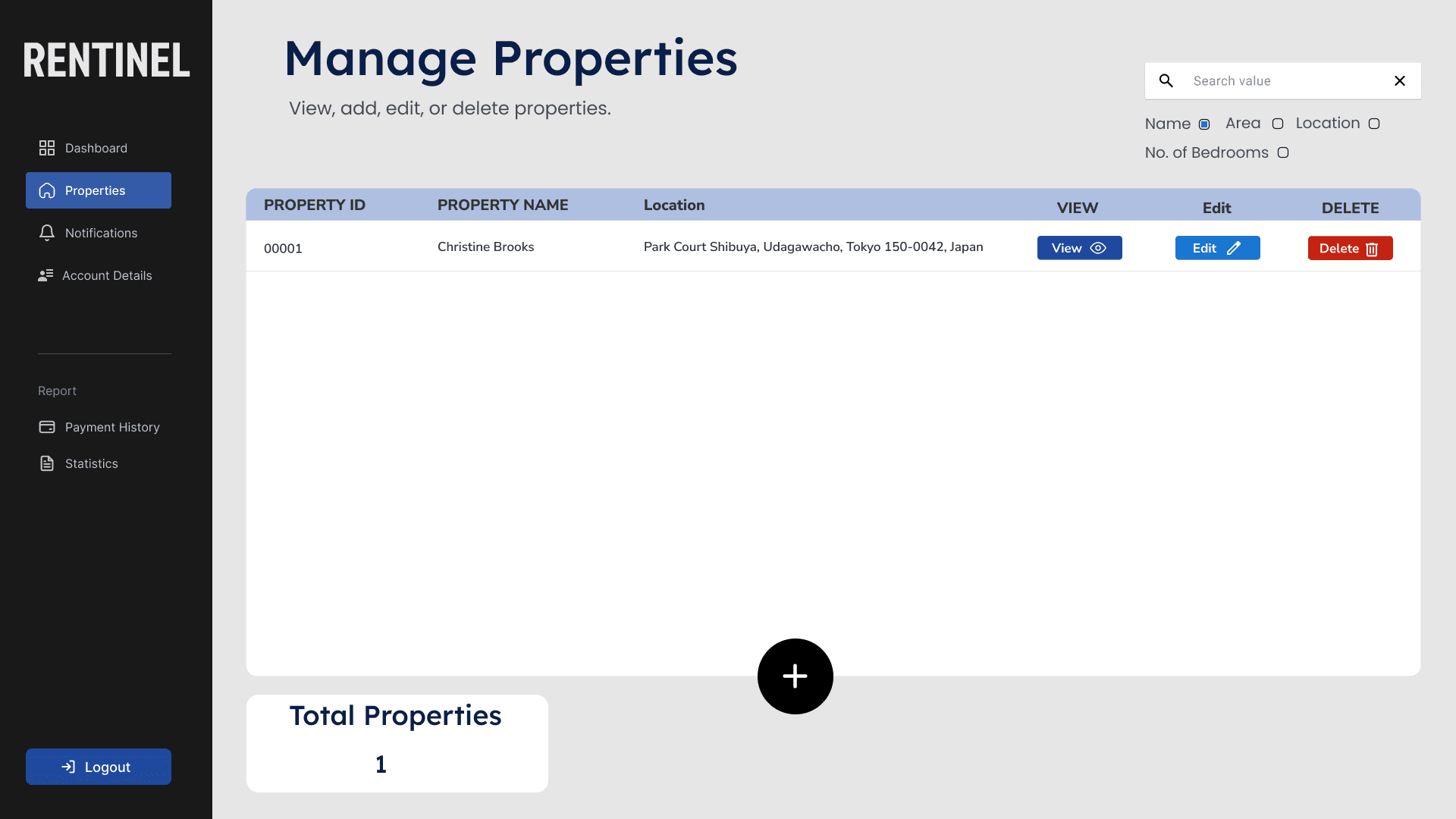Uncheck the Name search filter
This screenshot has width=1456, height=819.
1204,124
